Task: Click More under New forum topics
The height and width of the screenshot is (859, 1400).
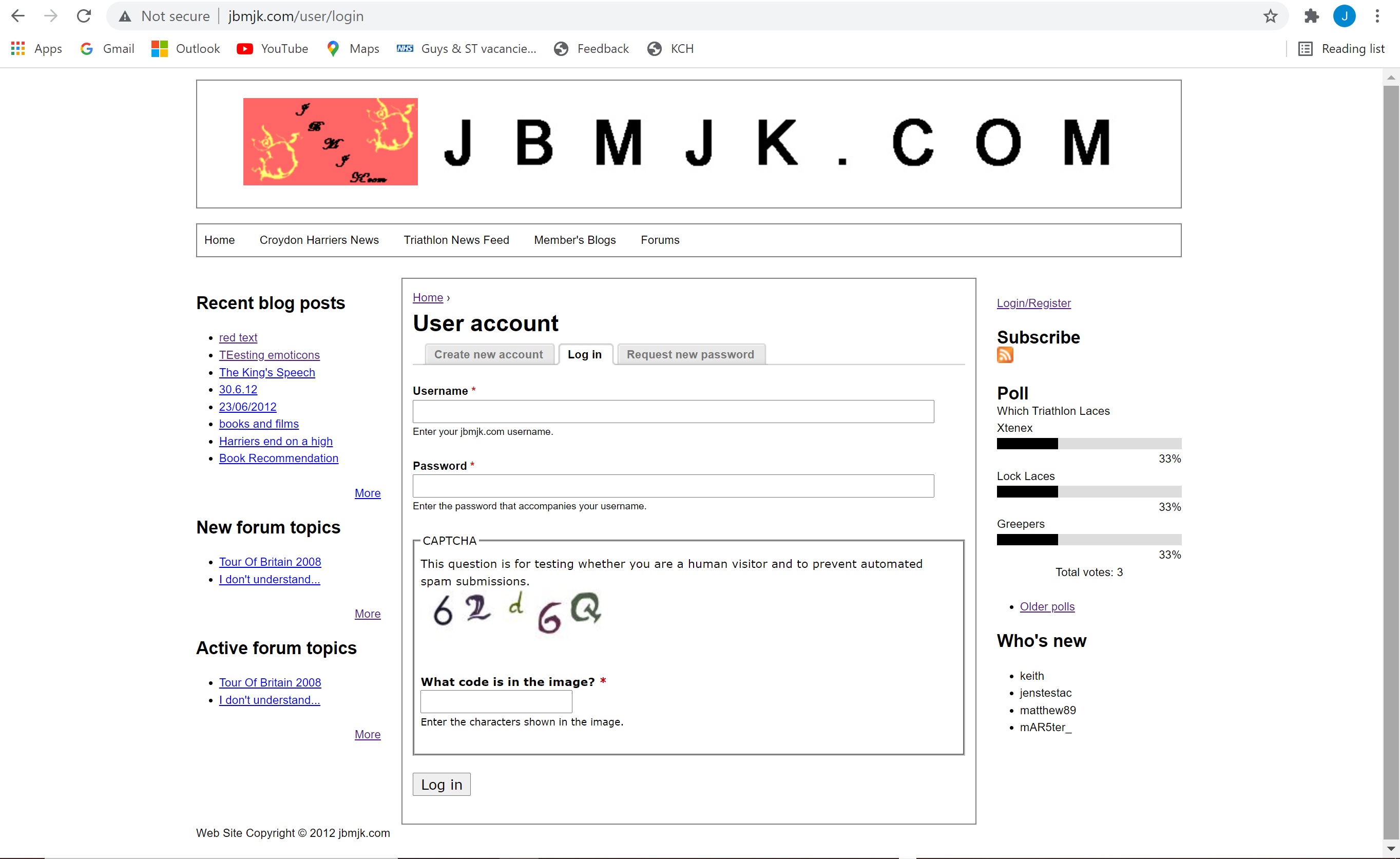Action: pyautogui.click(x=368, y=613)
